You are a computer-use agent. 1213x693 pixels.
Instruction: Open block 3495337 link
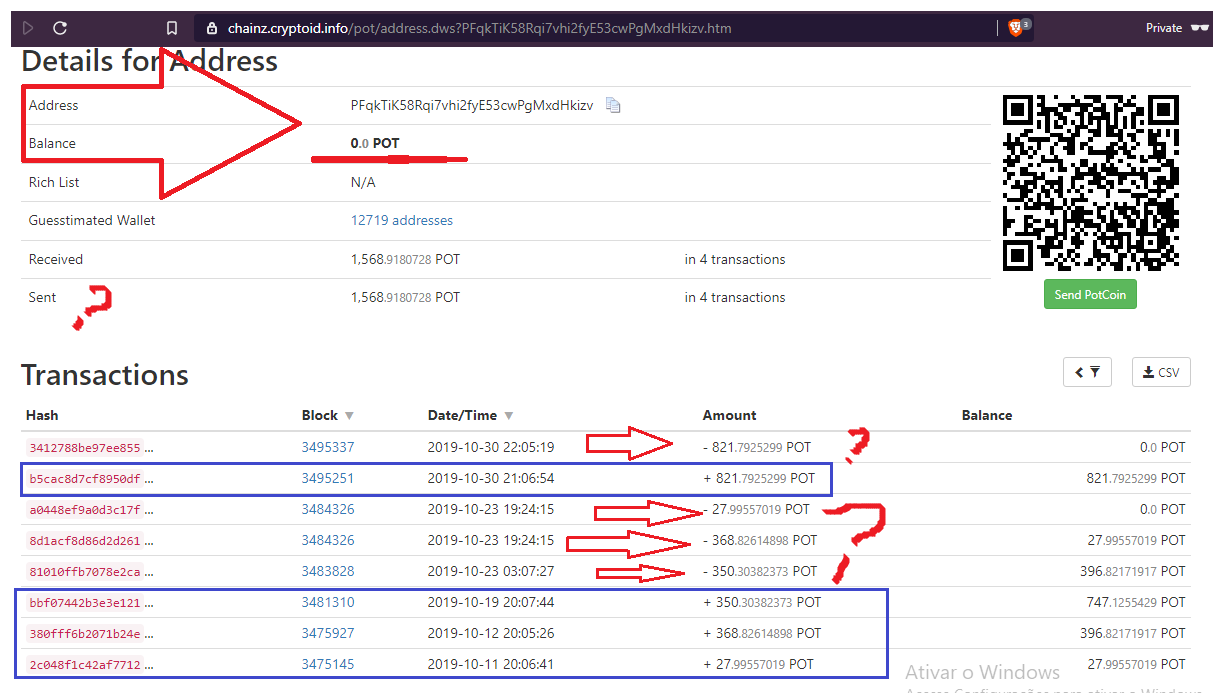pos(328,447)
